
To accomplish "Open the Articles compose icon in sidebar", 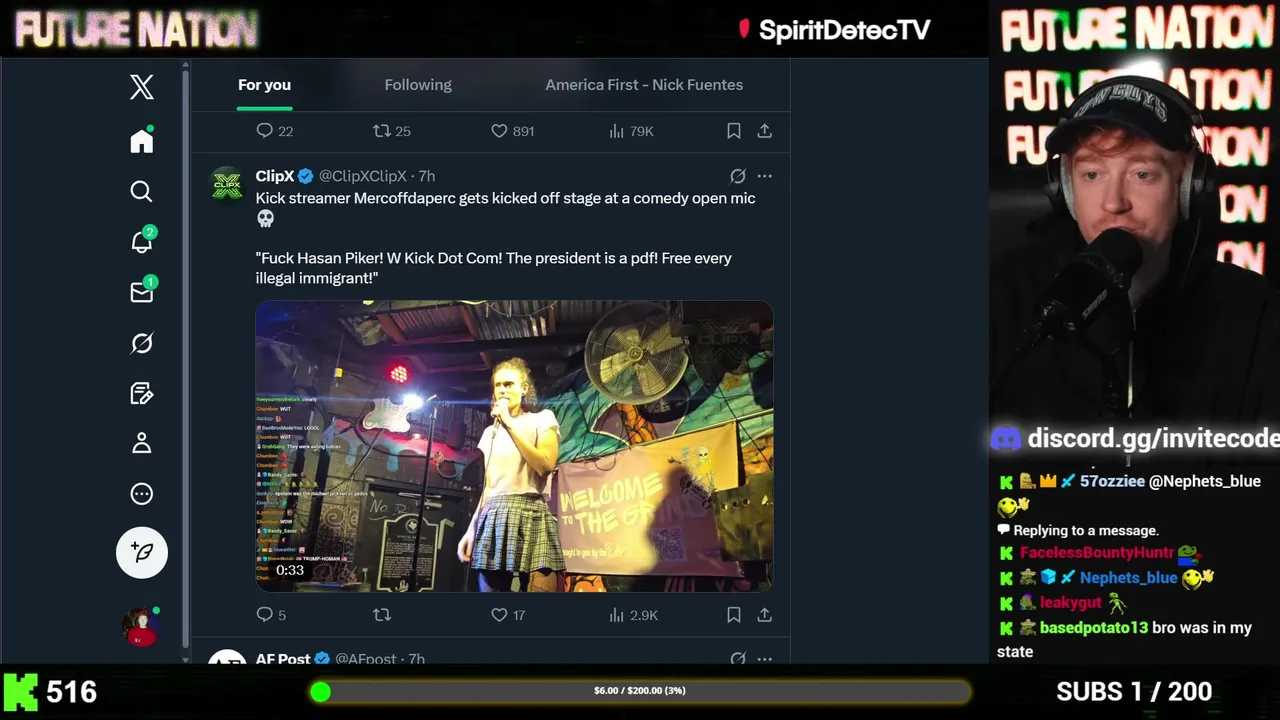I will [142, 393].
